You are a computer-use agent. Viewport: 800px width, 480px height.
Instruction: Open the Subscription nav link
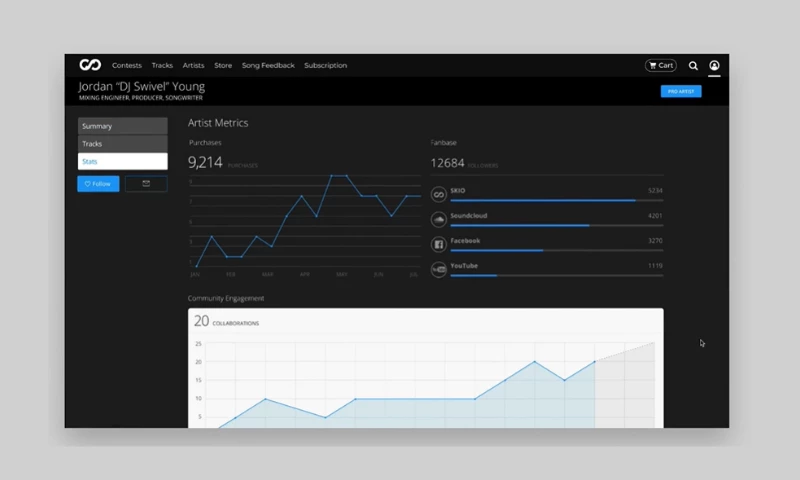tap(325, 66)
